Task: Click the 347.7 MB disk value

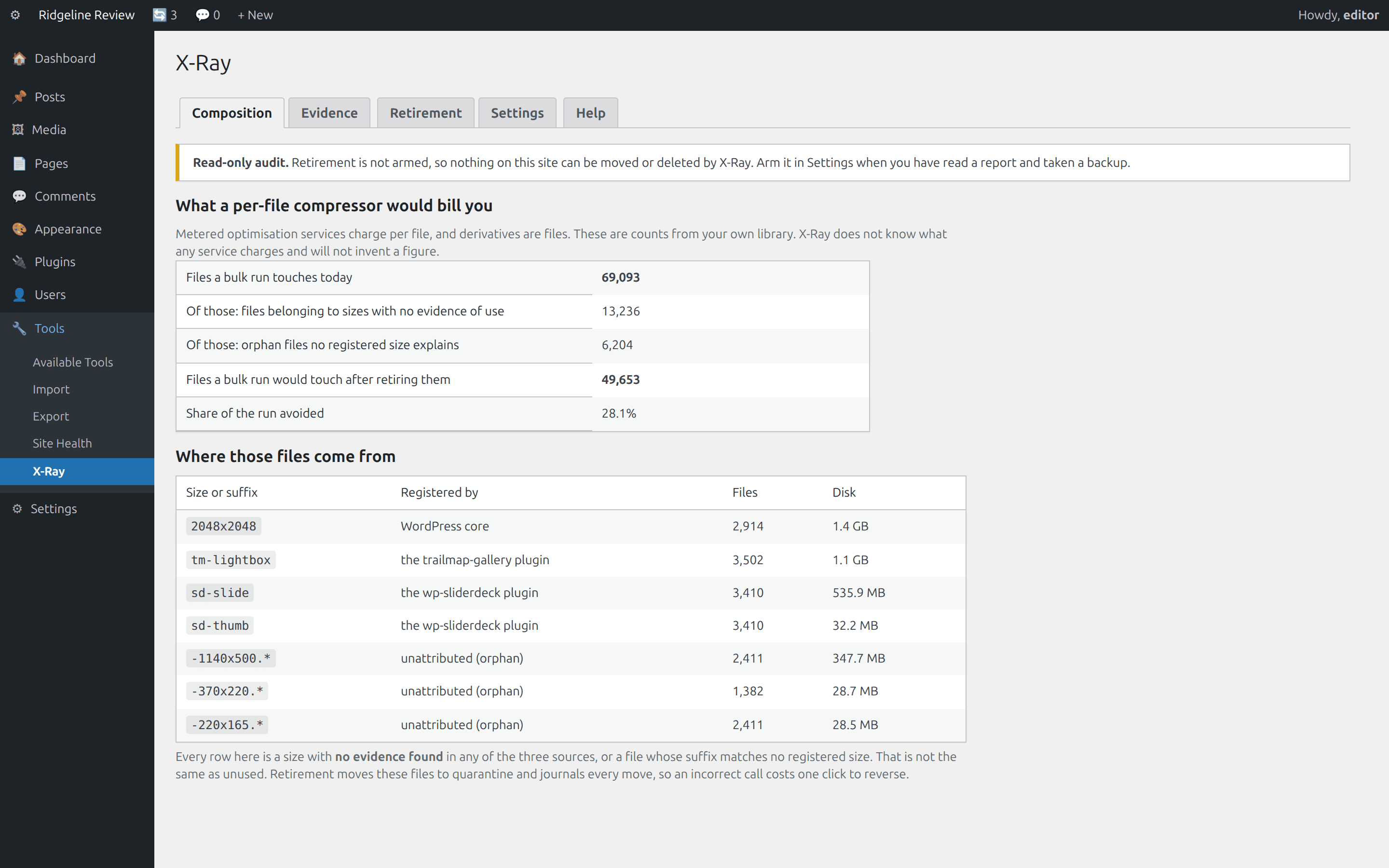Action: 858,658
